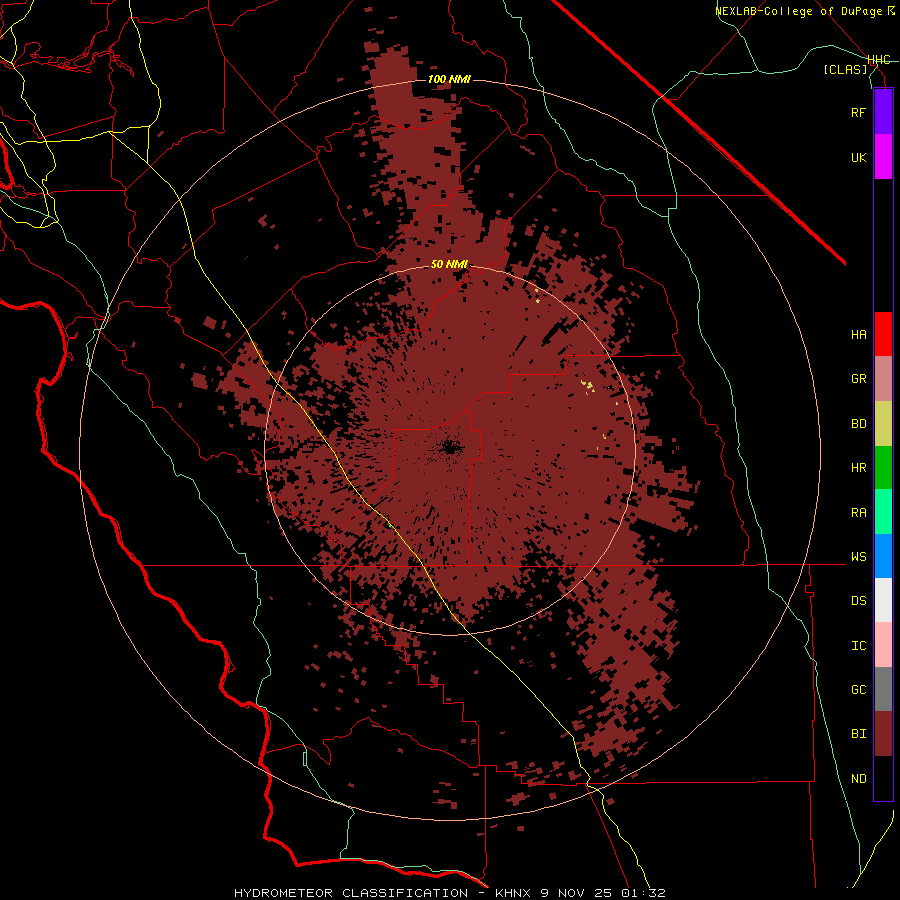Click the GR legend label
This screenshot has width=900, height=900.
pyautogui.click(x=858, y=379)
